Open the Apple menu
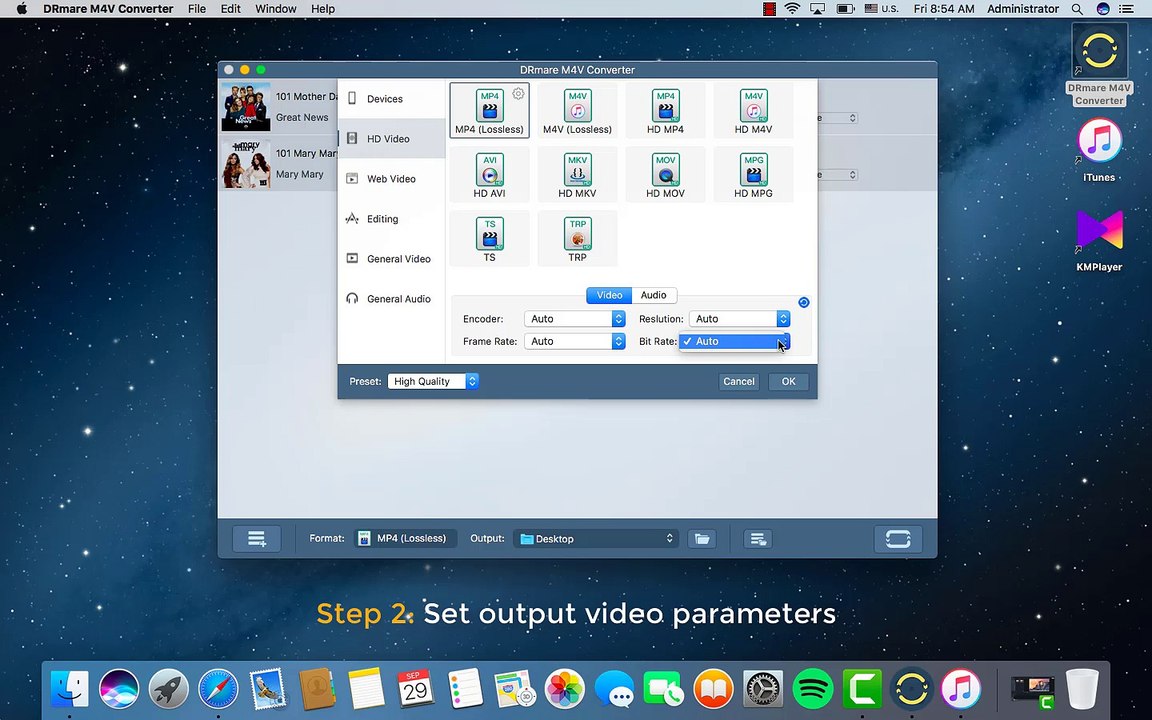Image resolution: width=1152 pixels, height=720 pixels. pyautogui.click(x=21, y=9)
